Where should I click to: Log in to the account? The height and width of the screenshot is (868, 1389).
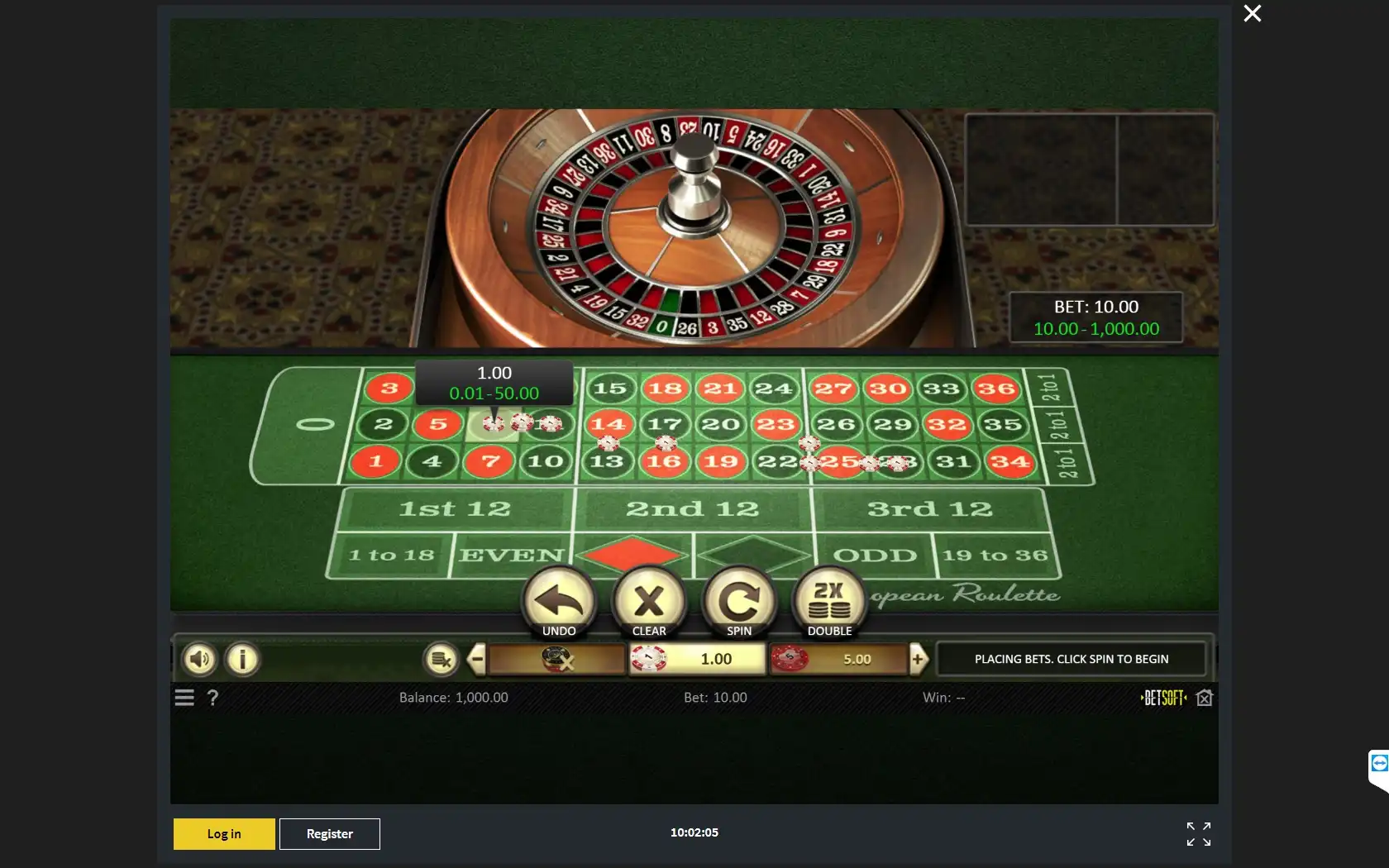coord(224,834)
